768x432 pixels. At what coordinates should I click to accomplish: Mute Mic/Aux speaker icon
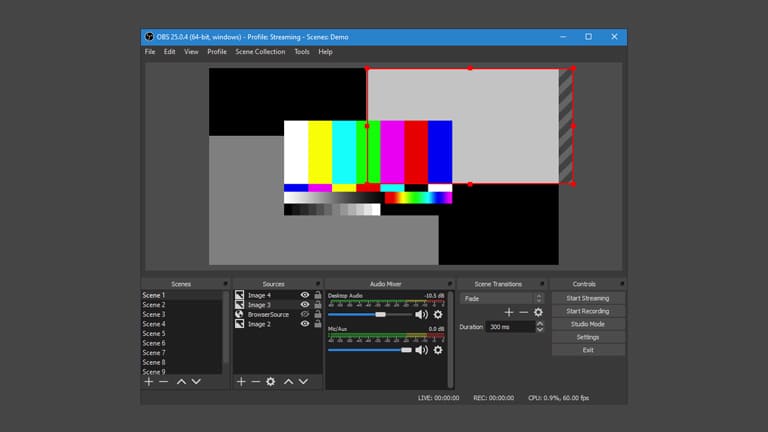coord(421,350)
